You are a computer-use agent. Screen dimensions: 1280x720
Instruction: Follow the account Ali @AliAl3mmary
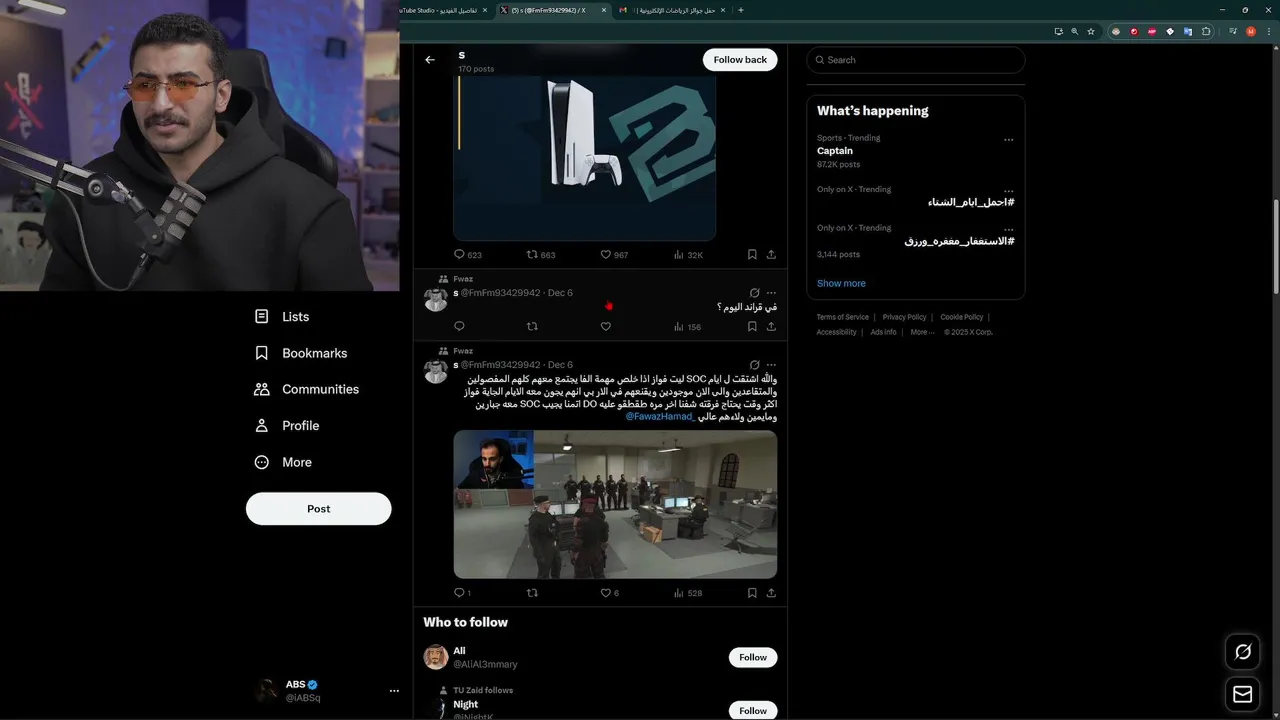click(753, 657)
